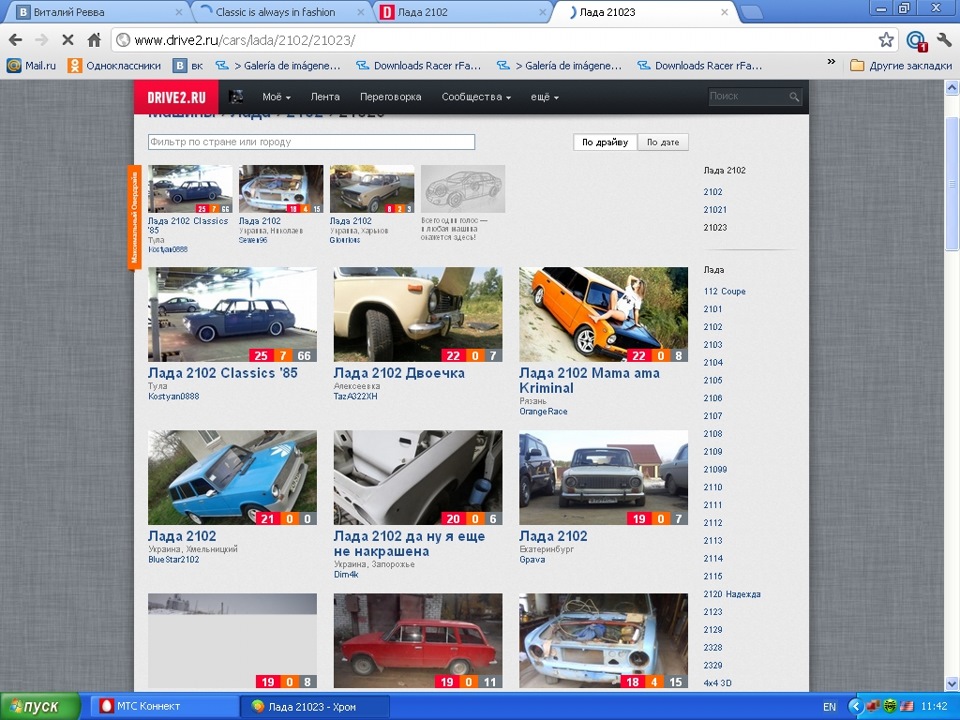Open user BlueStar2102 profile link
960x720 pixels.
(173, 559)
